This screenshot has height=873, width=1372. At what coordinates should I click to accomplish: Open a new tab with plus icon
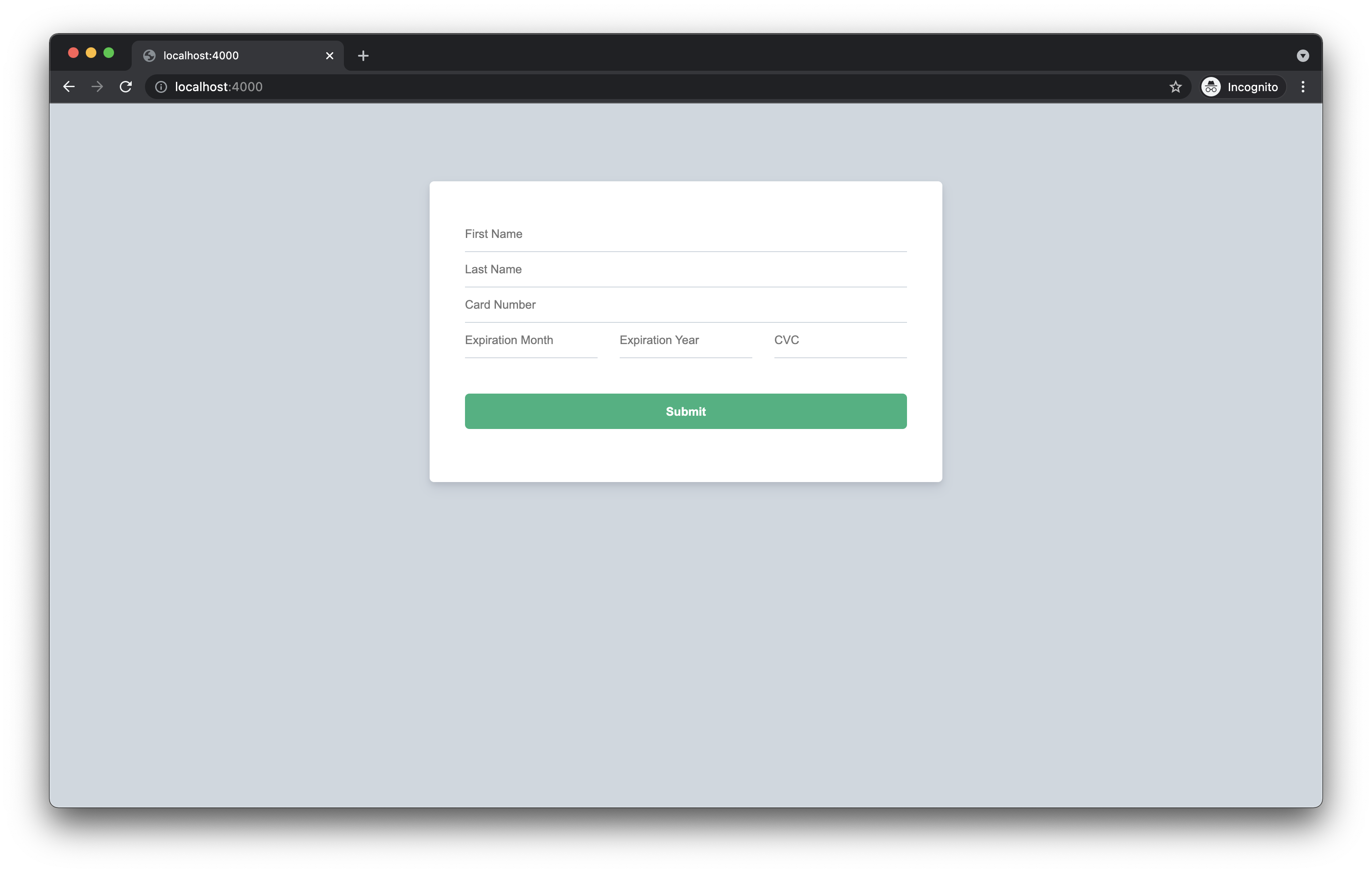(x=363, y=56)
